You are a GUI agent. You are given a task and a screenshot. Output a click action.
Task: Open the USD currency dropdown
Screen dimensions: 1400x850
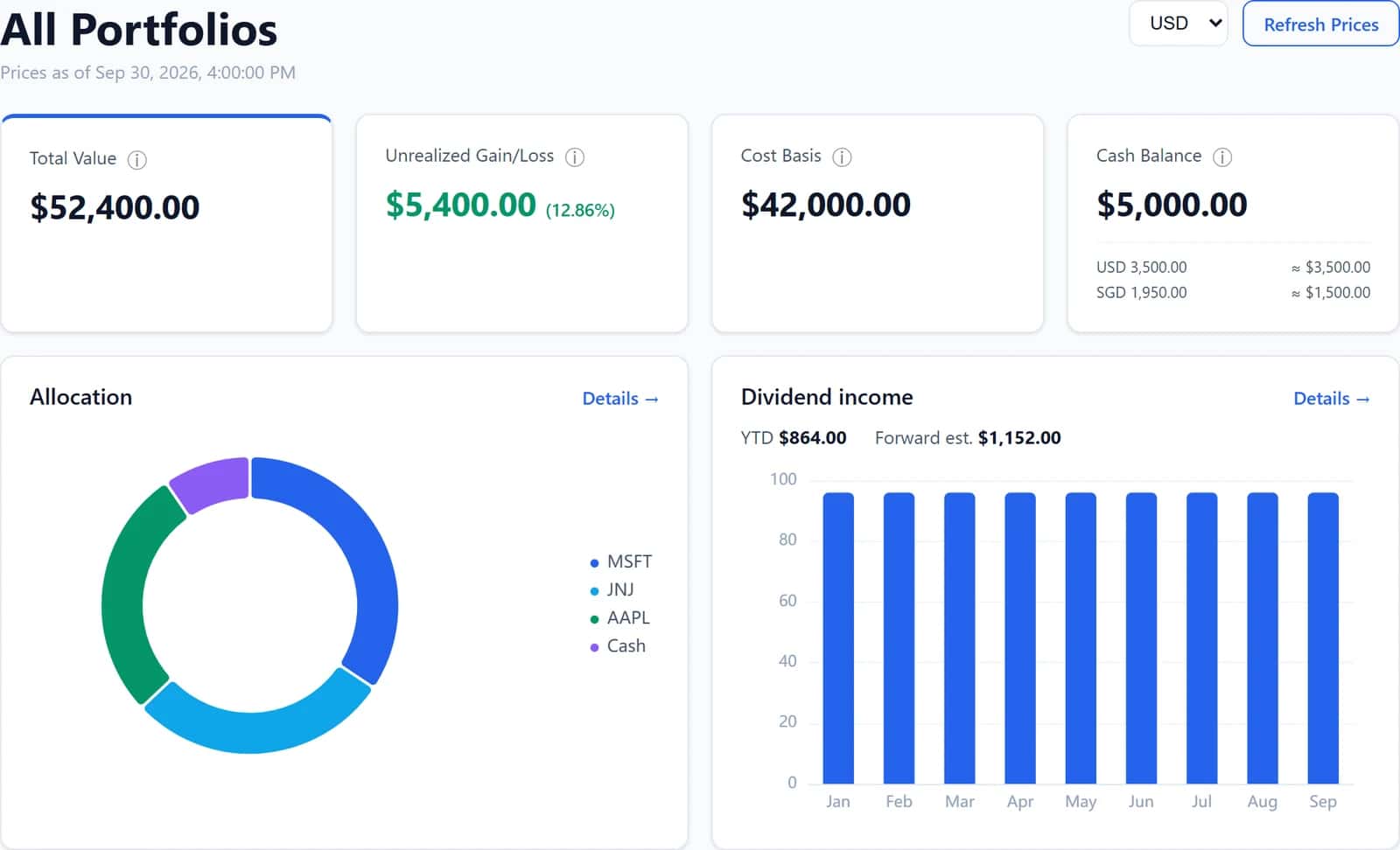(x=1179, y=24)
